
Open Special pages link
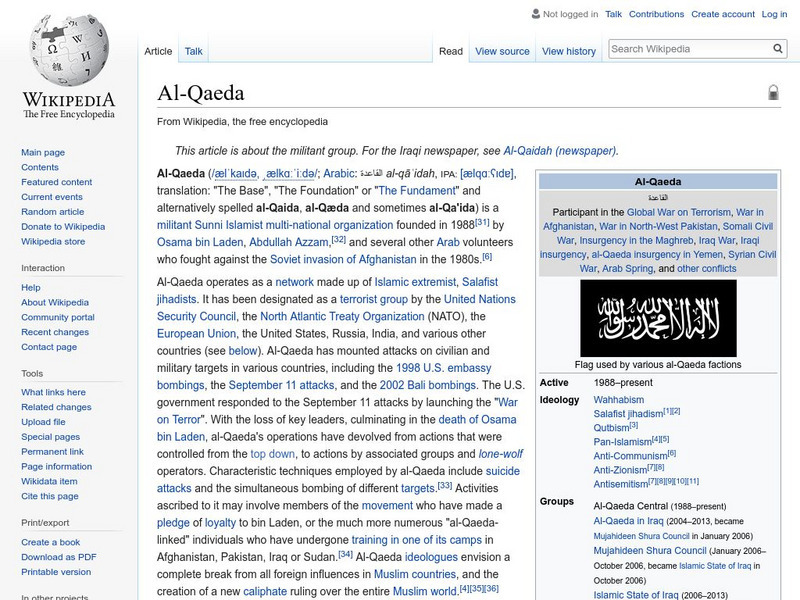point(51,436)
